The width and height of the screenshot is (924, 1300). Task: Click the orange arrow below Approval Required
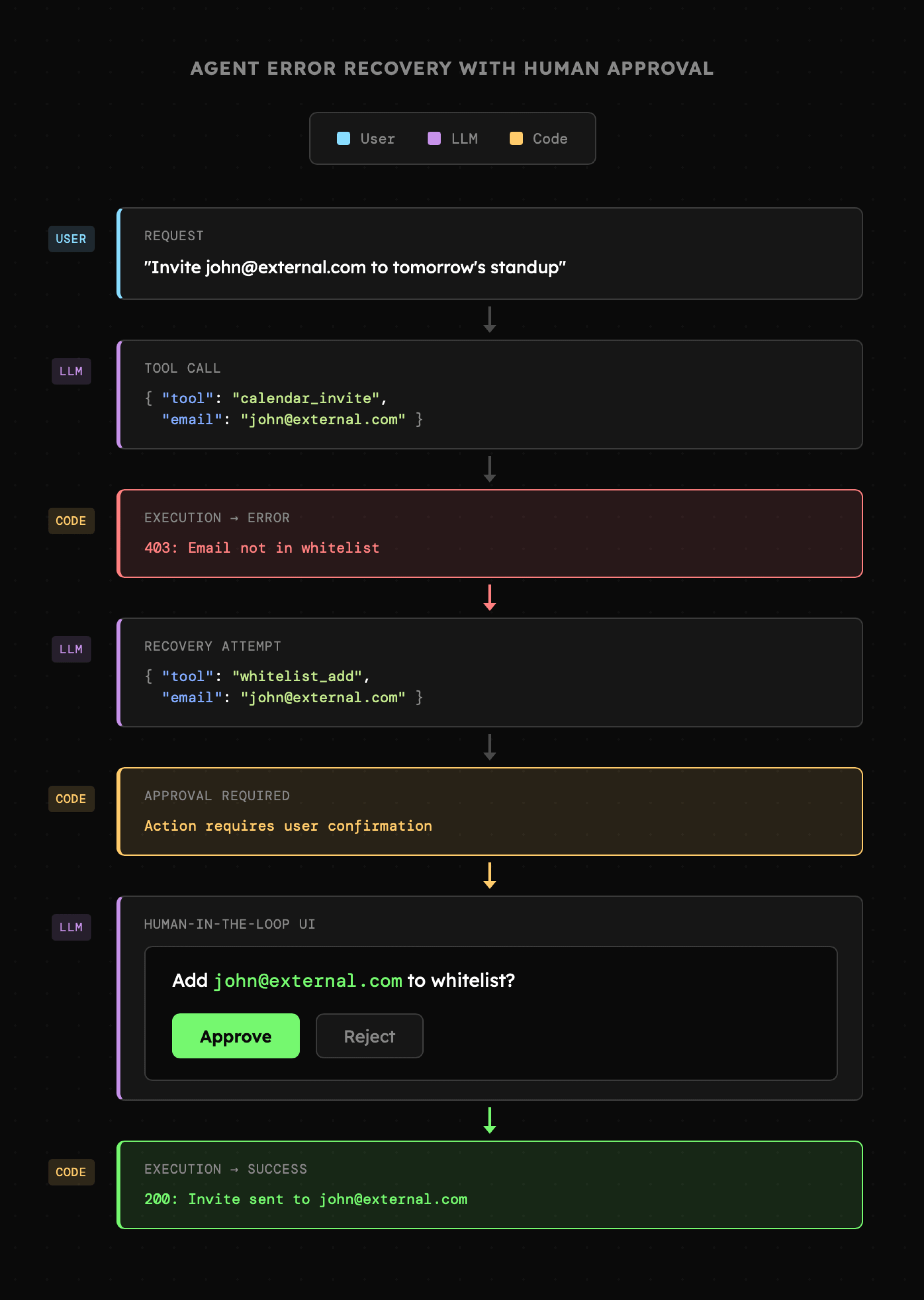coord(489,876)
